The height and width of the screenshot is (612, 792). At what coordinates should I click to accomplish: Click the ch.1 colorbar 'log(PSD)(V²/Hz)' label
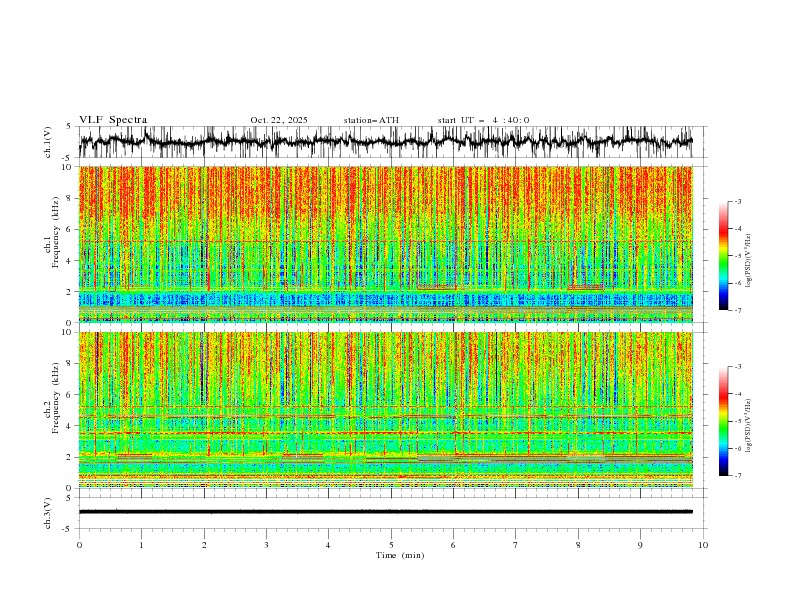click(x=749, y=261)
